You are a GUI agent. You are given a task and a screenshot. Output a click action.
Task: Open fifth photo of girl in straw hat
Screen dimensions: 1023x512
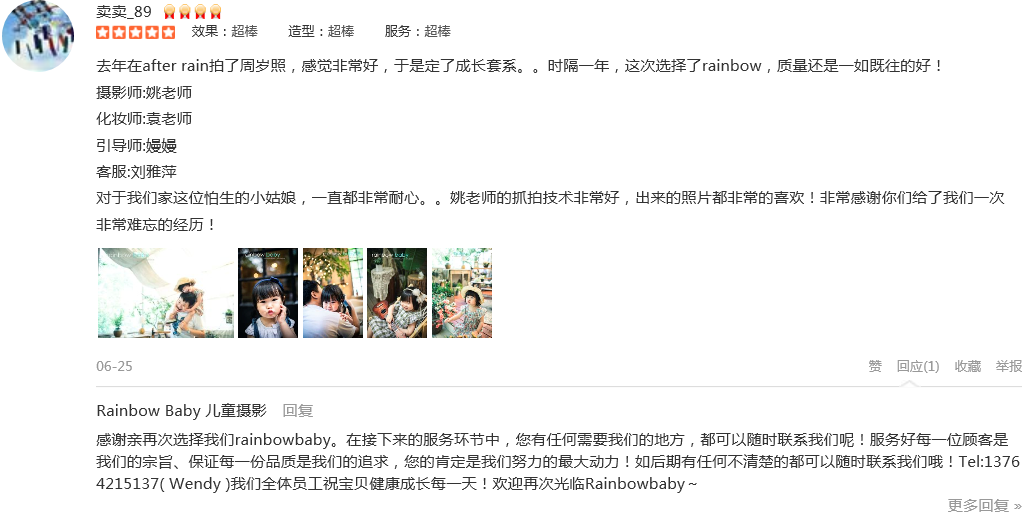[462, 293]
